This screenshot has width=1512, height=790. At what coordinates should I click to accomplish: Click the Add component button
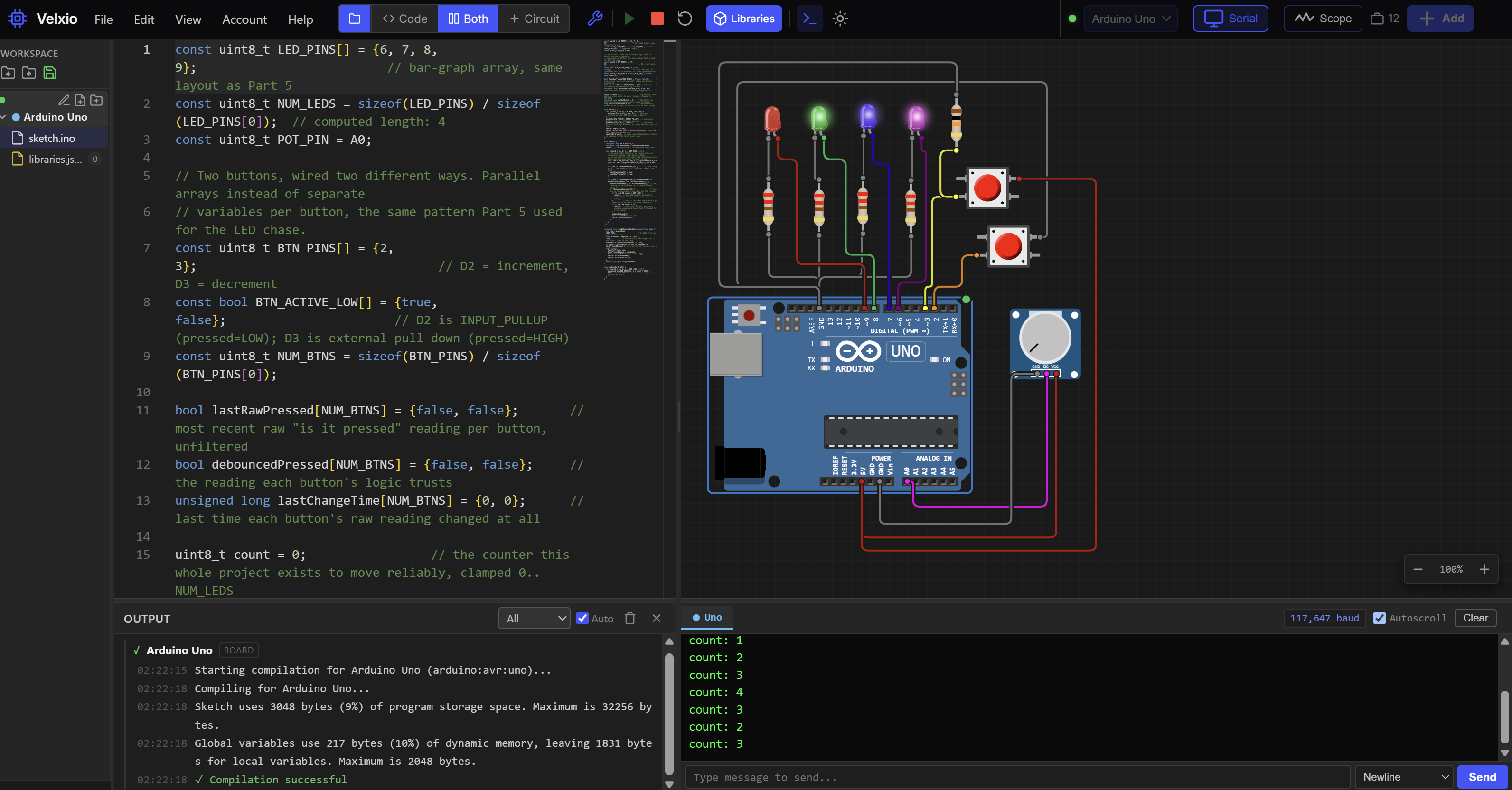1440,19
